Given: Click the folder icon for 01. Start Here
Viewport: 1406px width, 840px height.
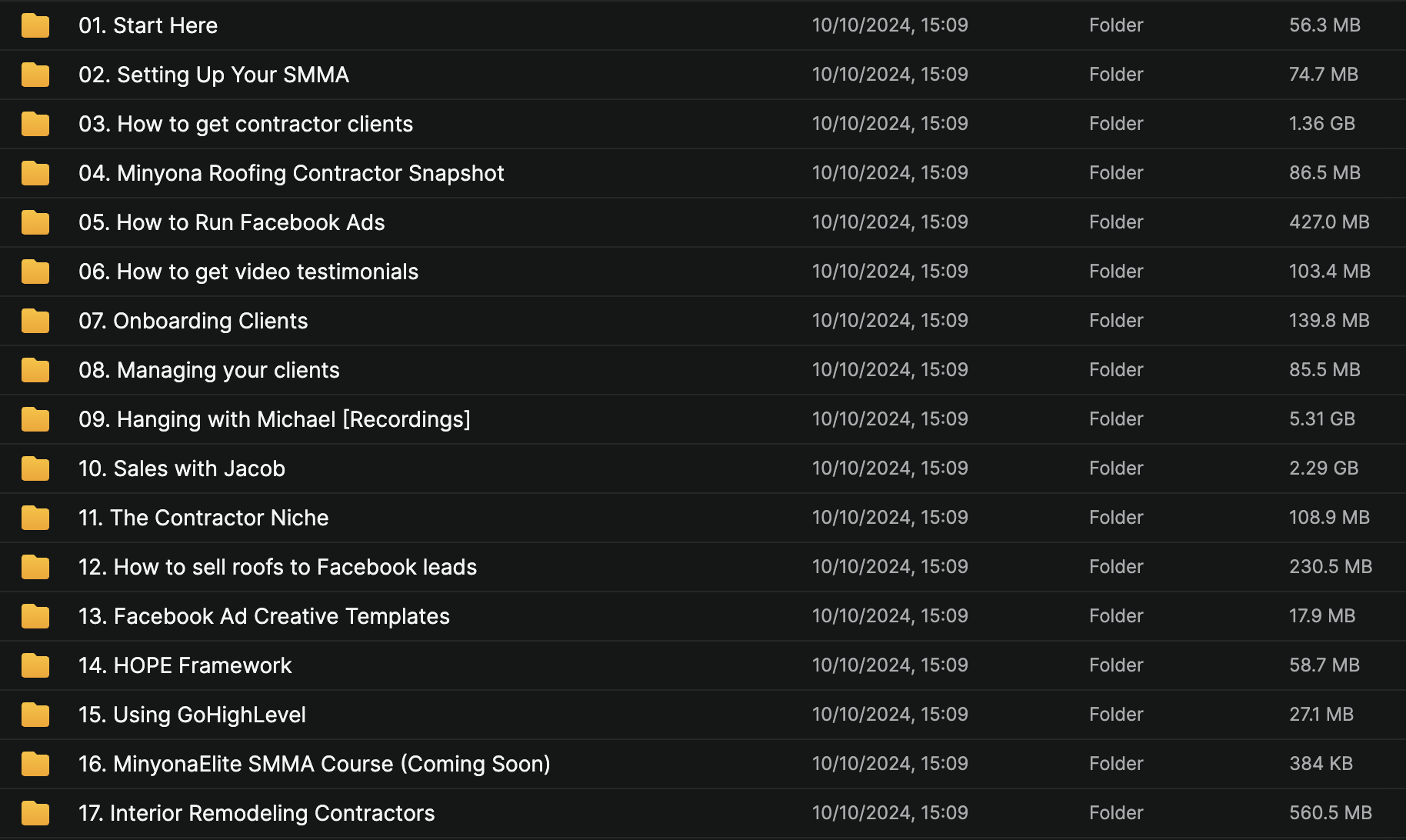Looking at the screenshot, I should click(x=35, y=25).
